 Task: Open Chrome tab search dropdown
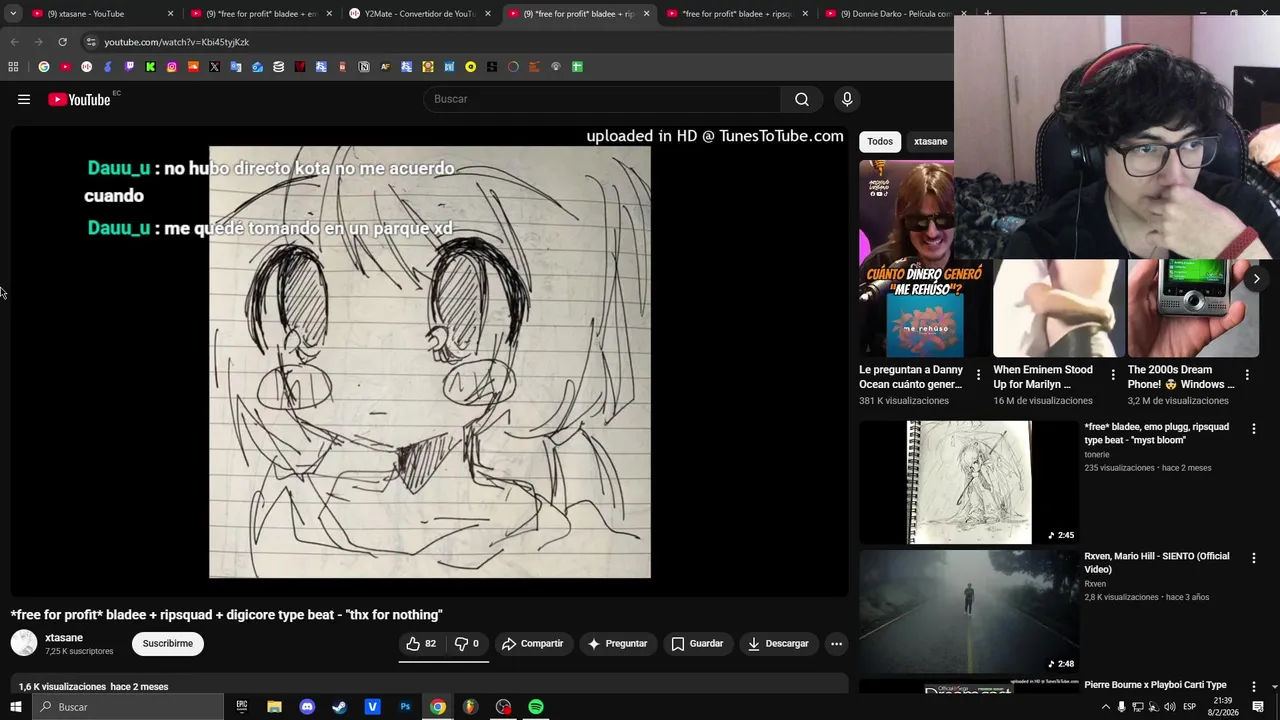pyautogui.click(x=13, y=14)
